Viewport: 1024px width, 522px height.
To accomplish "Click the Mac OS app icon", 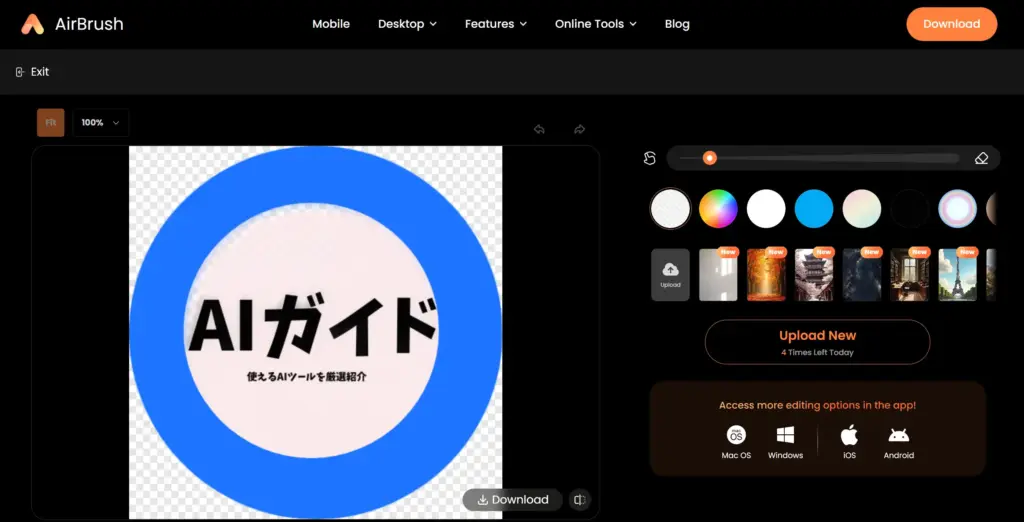I will pyautogui.click(x=736, y=435).
